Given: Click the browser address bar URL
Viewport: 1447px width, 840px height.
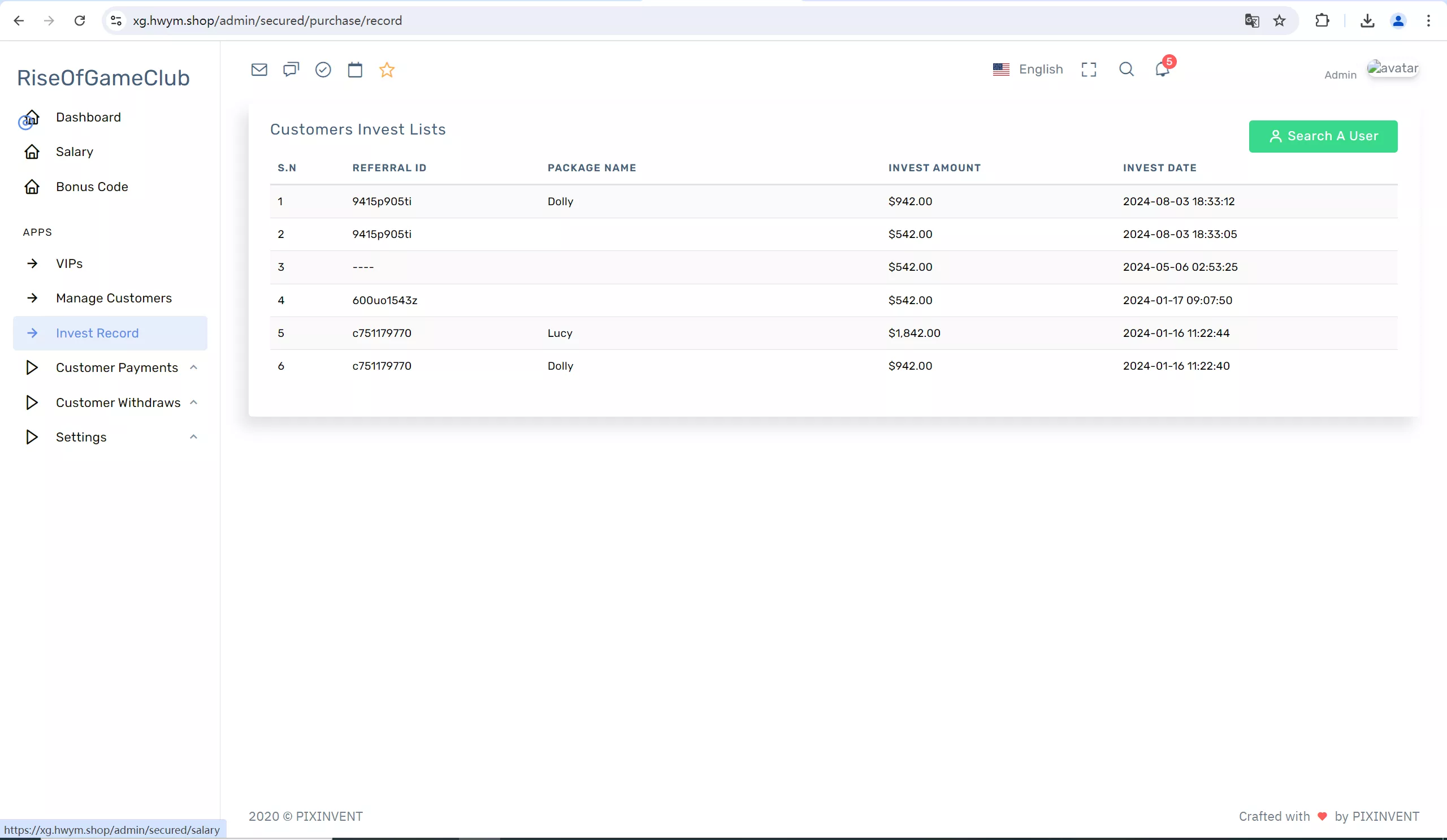Looking at the screenshot, I should pos(267,21).
